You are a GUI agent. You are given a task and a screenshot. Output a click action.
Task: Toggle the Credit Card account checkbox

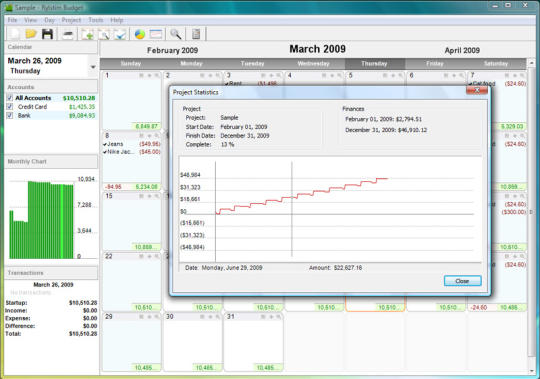(10, 107)
